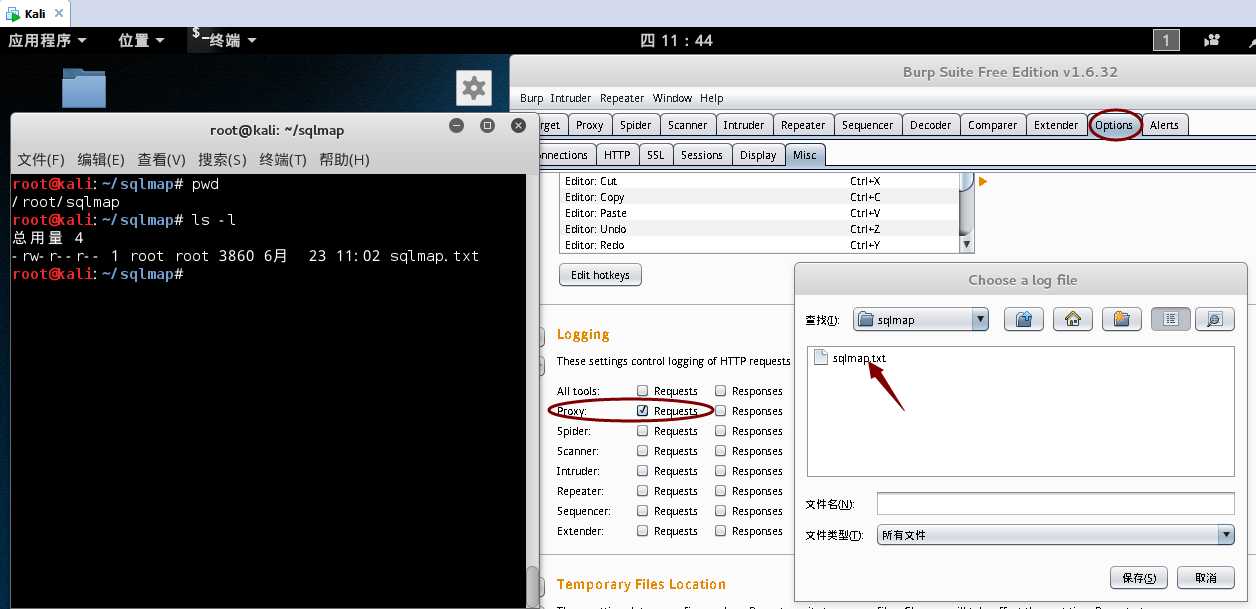
Task: Switch file dialog to details view
Action: [1214, 319]
